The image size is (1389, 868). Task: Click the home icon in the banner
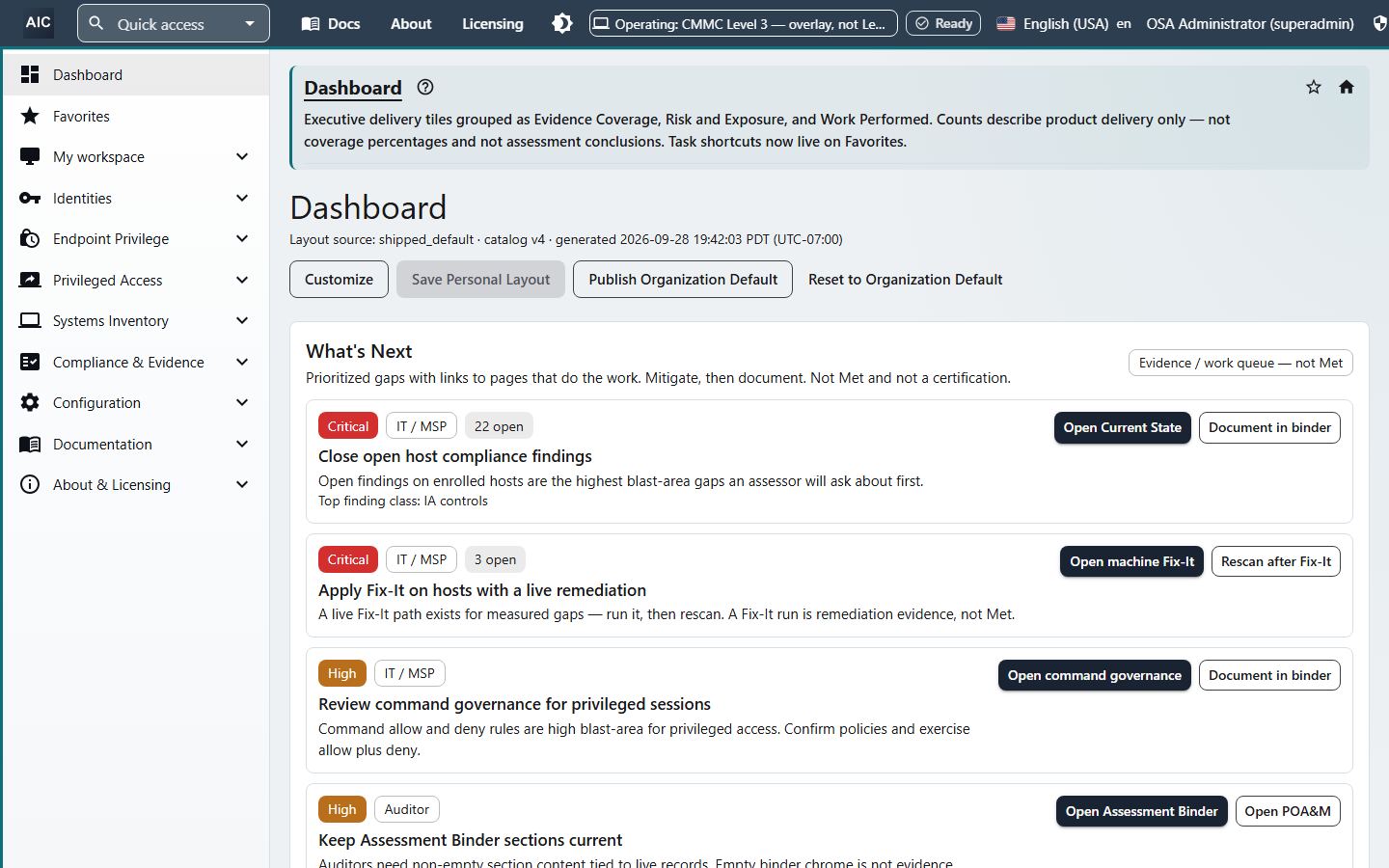click(x=1347, y=87)
